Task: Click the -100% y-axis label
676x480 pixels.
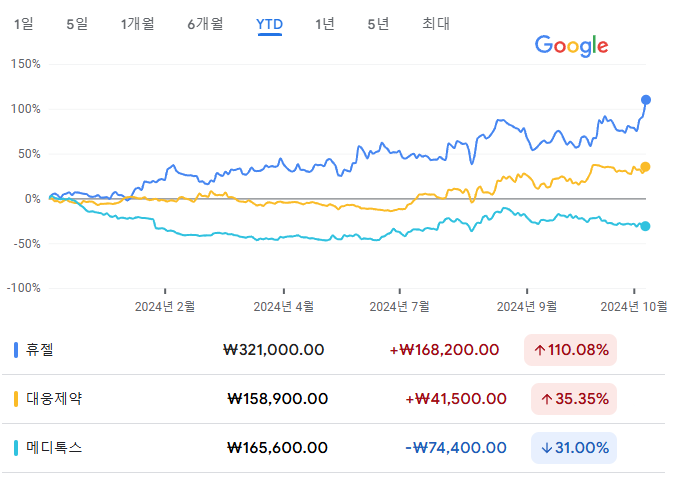Action: pyautogui.click(x=23, y=288)
